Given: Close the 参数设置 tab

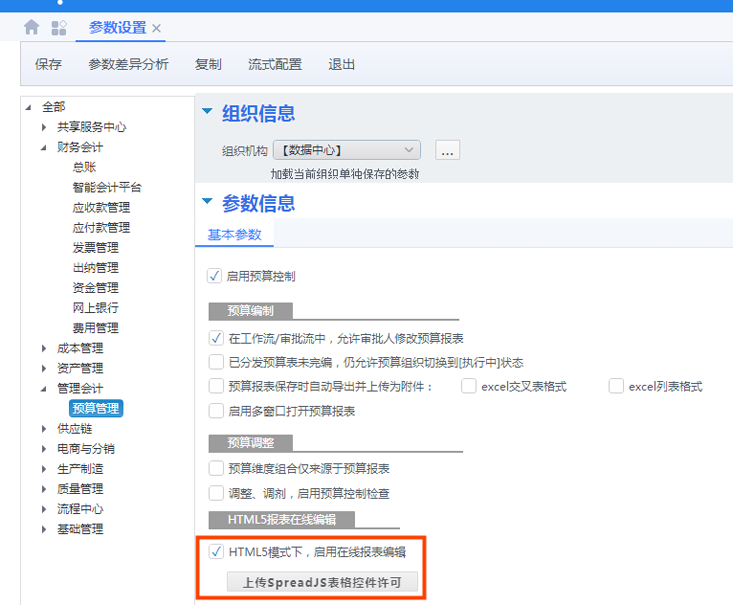Looking at the screenshot, I should (x=157, y=29).
